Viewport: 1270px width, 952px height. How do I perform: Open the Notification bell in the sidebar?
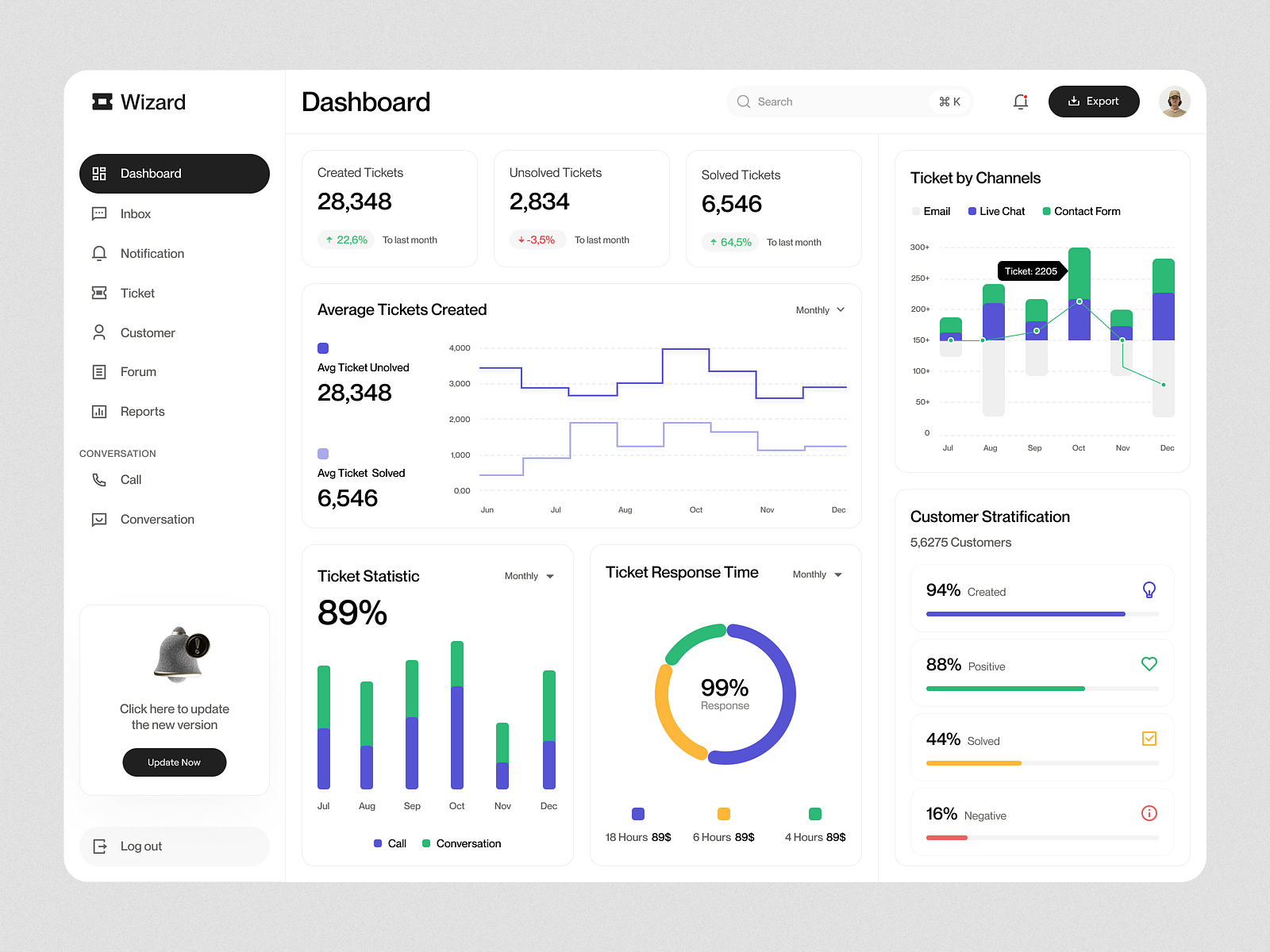point(99,253)
